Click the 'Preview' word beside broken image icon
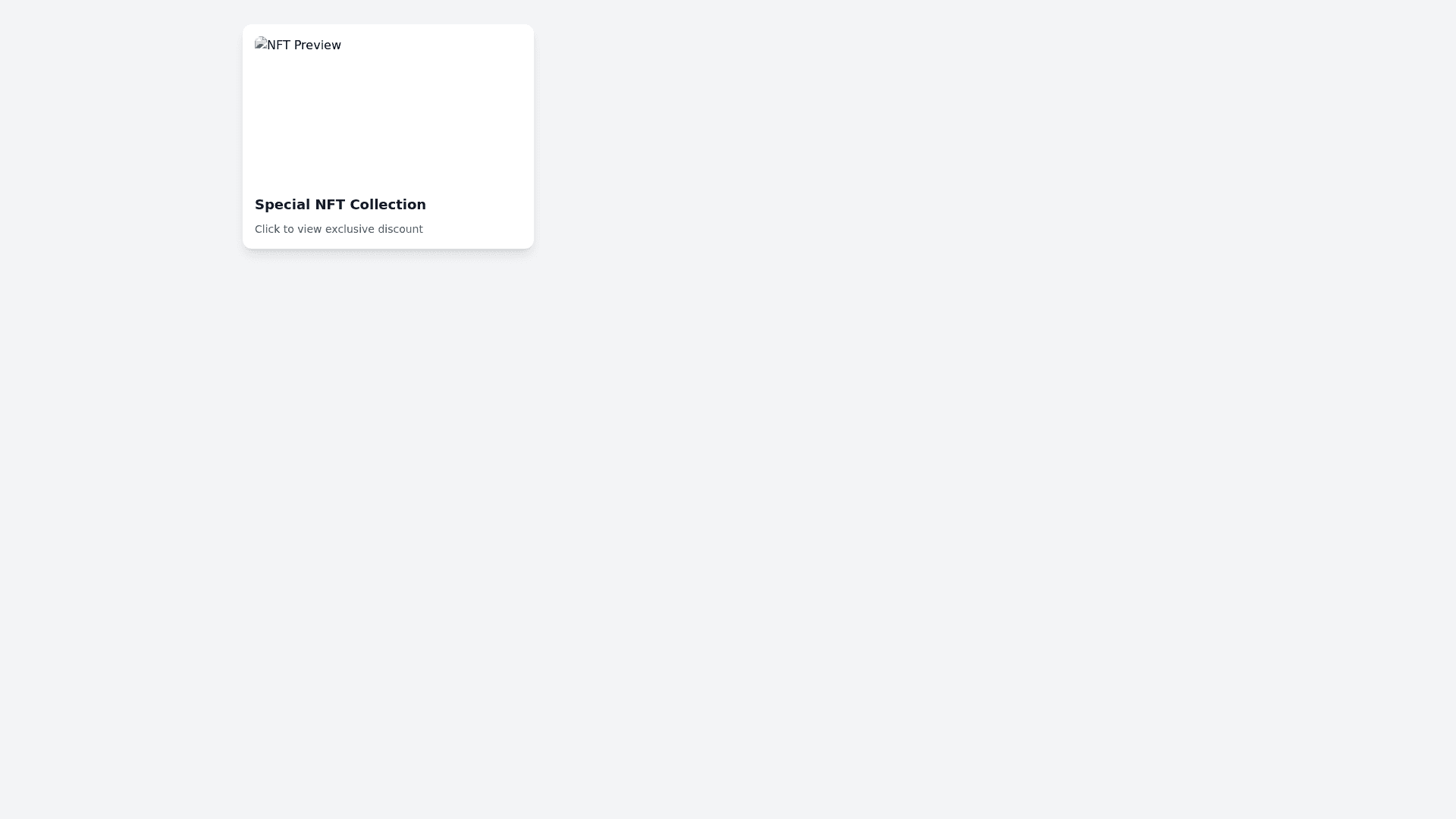The width and height of the screenshot is (1456, 819). pyautogui.click(x=318, y=45)
